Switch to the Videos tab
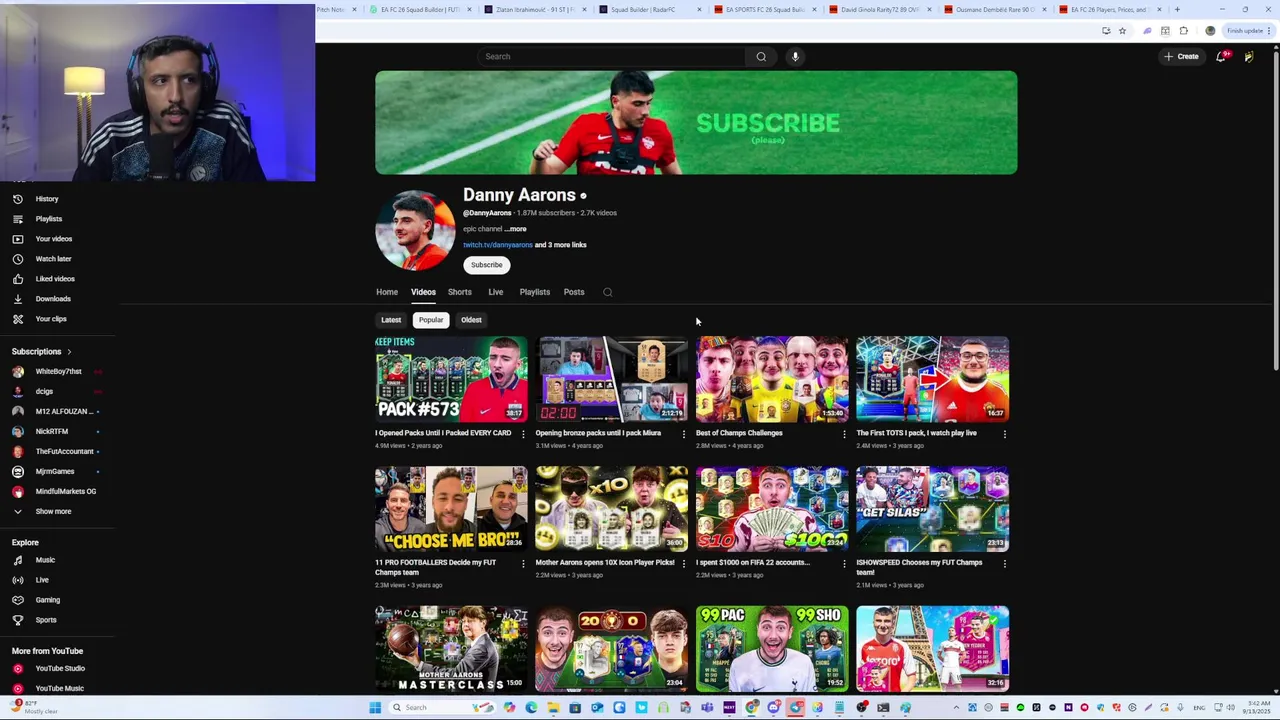Viewport: 1280px width, 720px height. [x=423, y=292]
